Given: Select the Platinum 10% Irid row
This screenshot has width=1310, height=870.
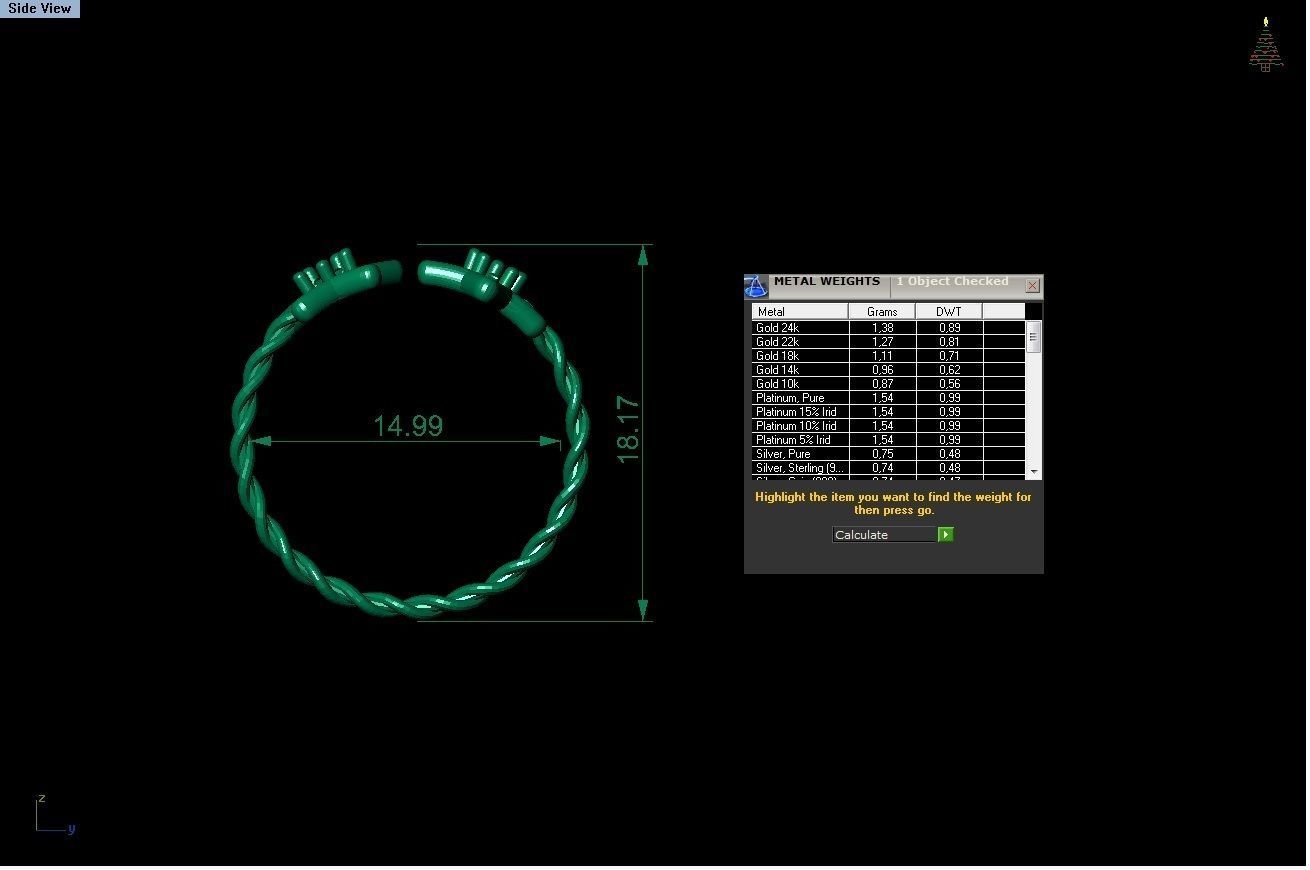Looking at the screenshot, I should click(x=888, y=426).
